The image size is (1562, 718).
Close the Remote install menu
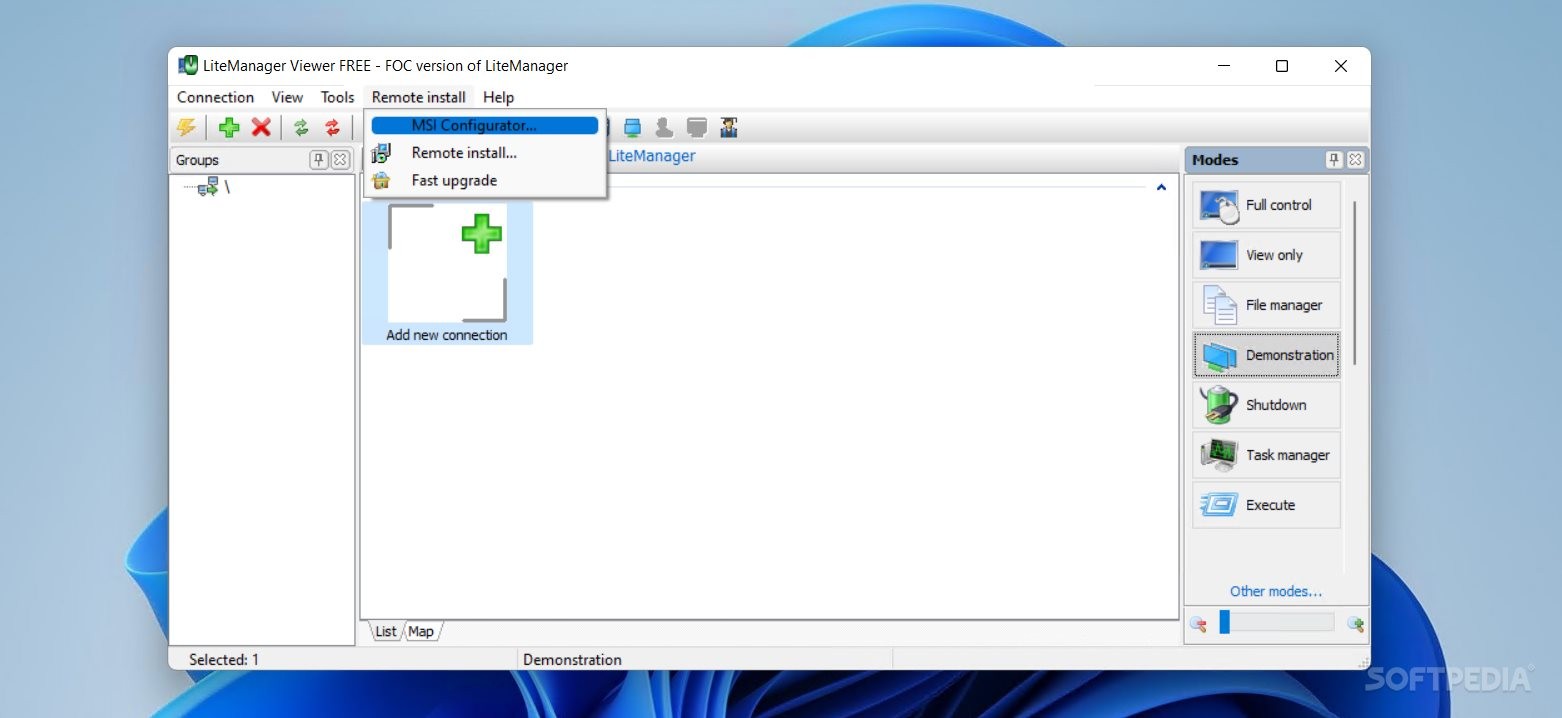(x=418, y=97)
